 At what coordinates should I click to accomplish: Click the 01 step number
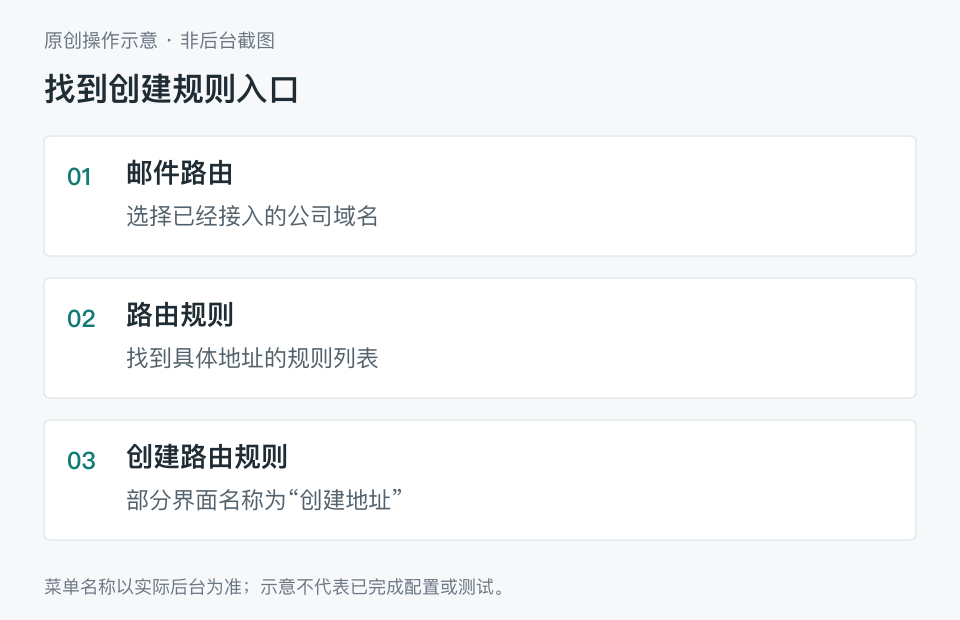pos(79,177)
